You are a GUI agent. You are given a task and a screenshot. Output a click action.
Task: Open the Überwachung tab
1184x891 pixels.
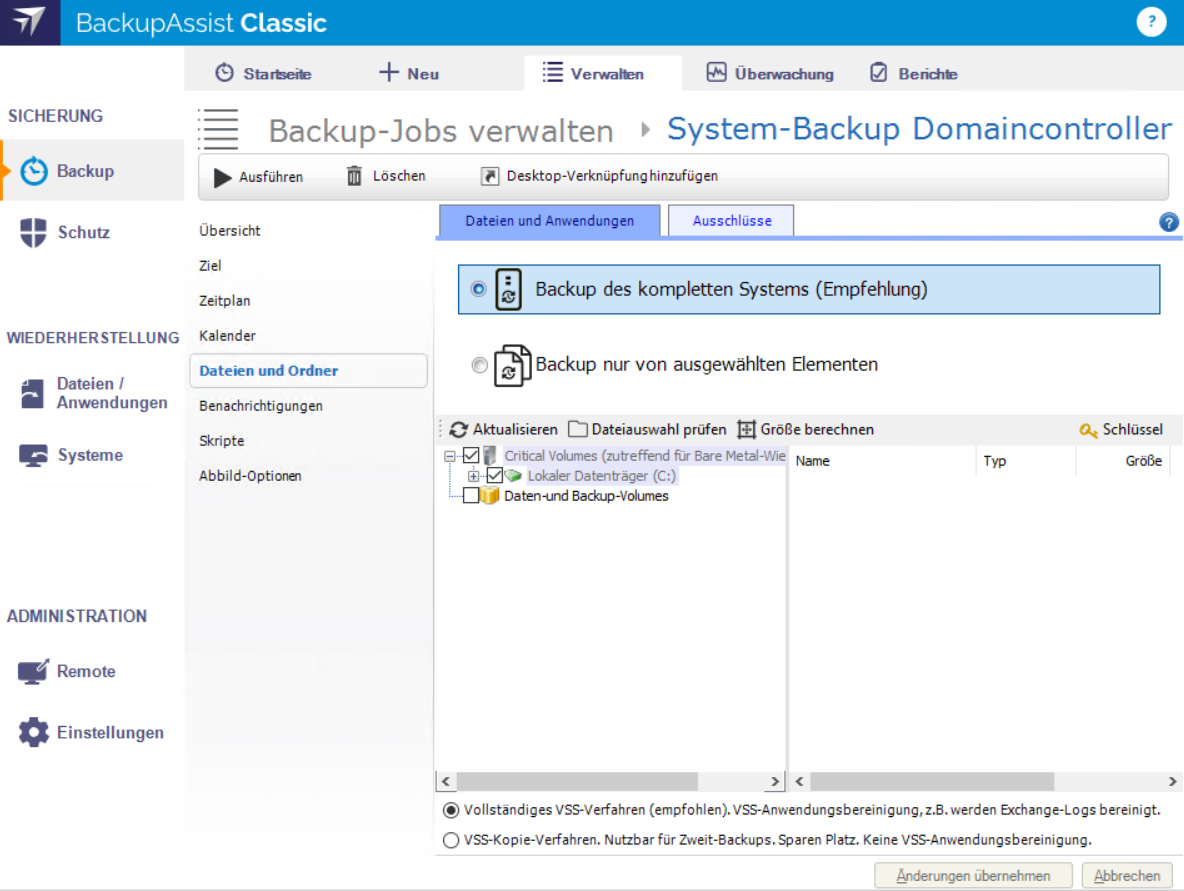[x=769, y=73]
